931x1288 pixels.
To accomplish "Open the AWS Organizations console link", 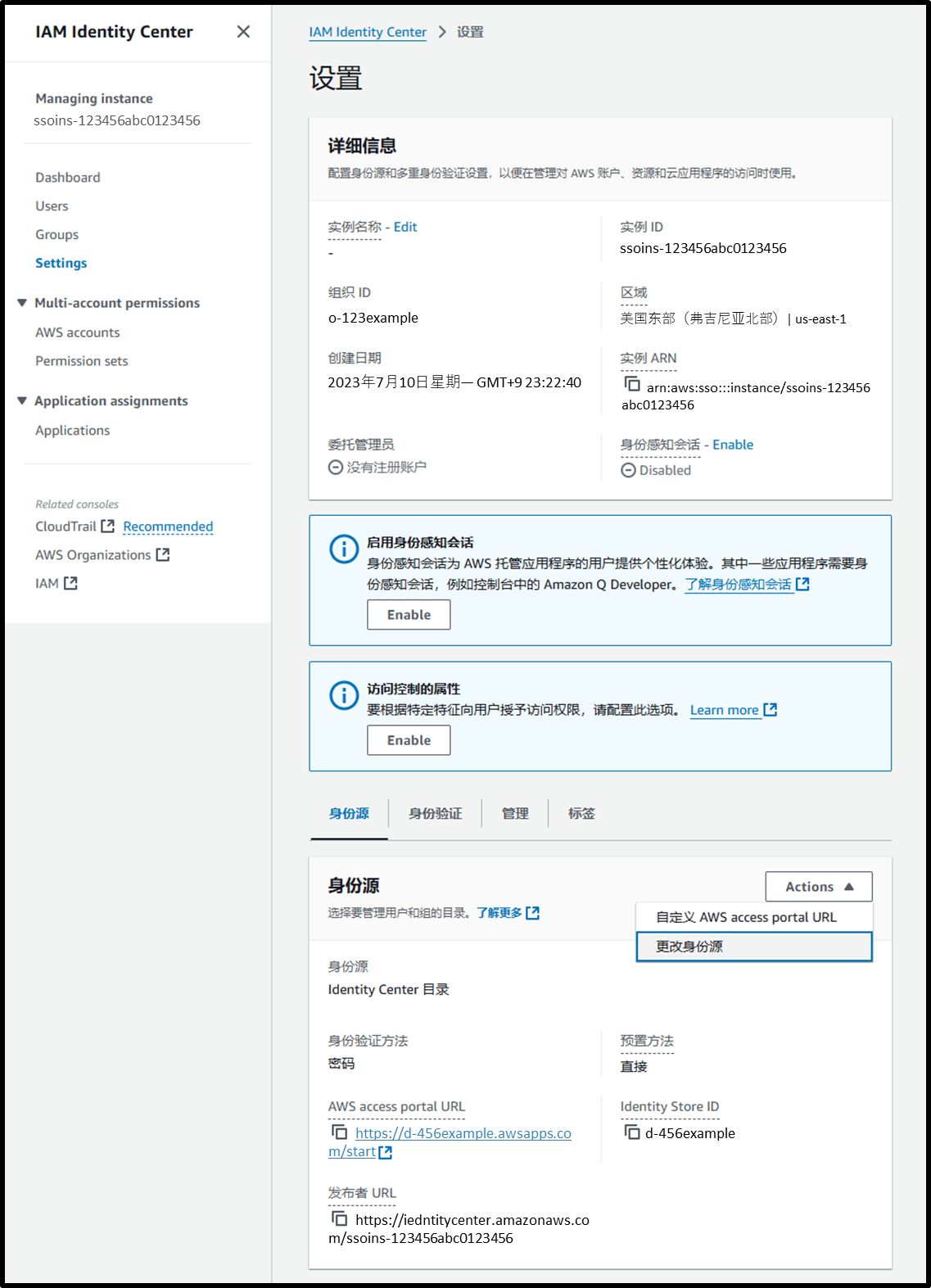I will pos(93,555).
